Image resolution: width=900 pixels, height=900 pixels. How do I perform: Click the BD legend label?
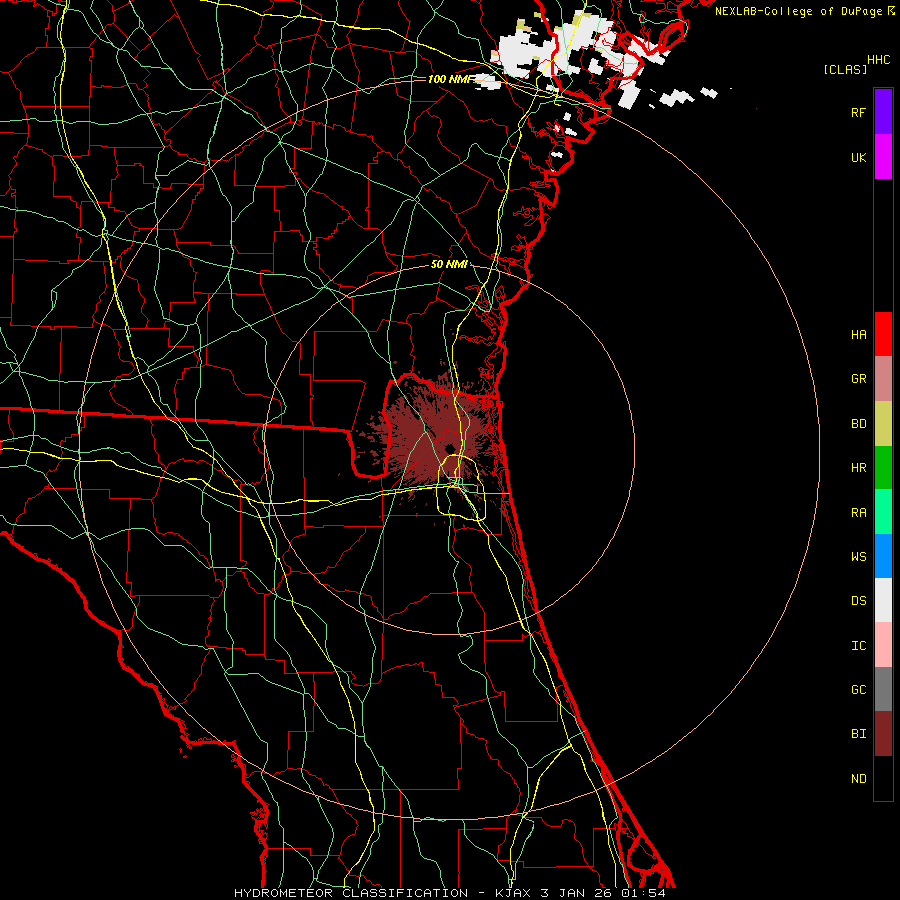click(x=858, y=424)
